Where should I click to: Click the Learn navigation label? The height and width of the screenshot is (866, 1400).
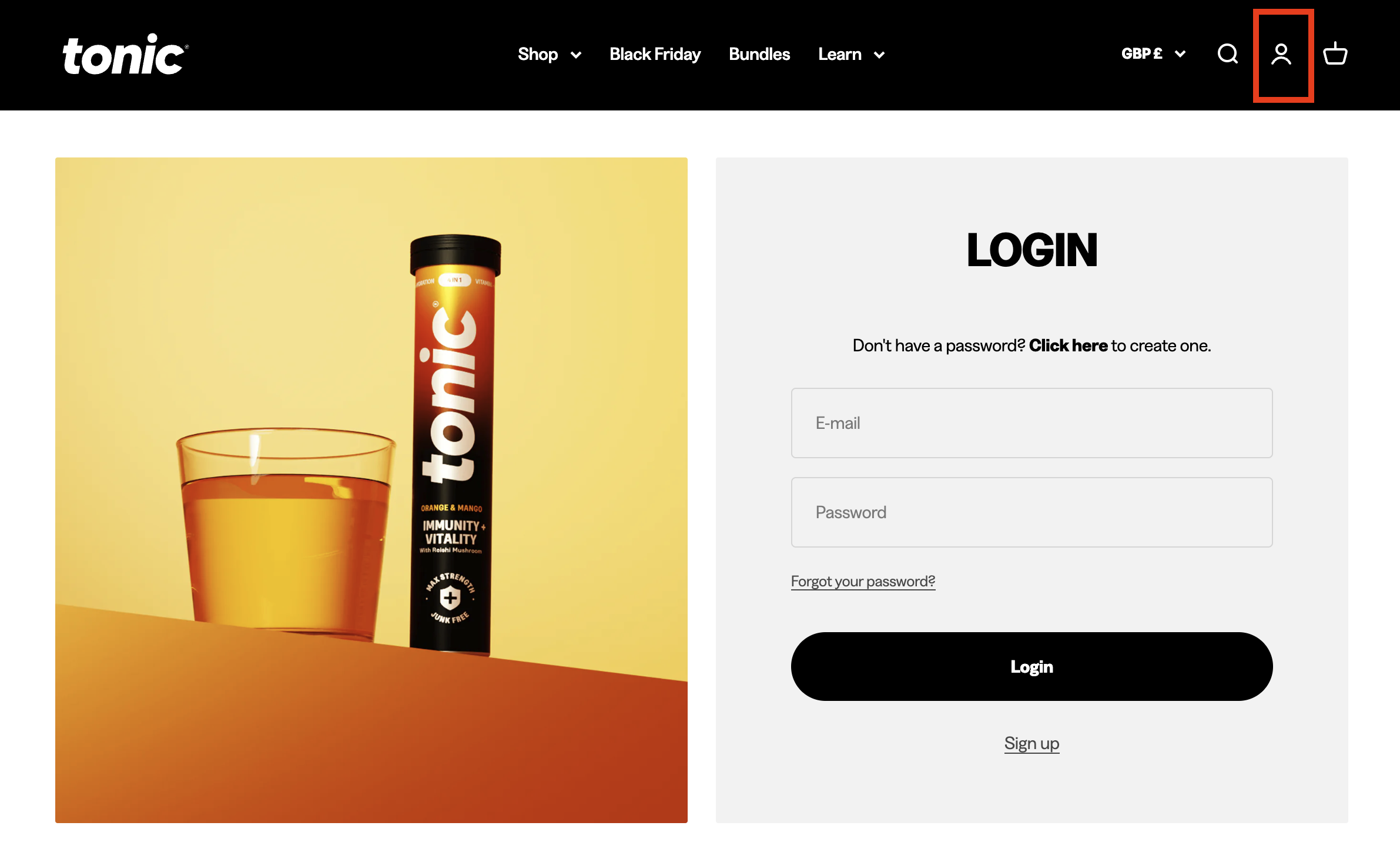840,54
